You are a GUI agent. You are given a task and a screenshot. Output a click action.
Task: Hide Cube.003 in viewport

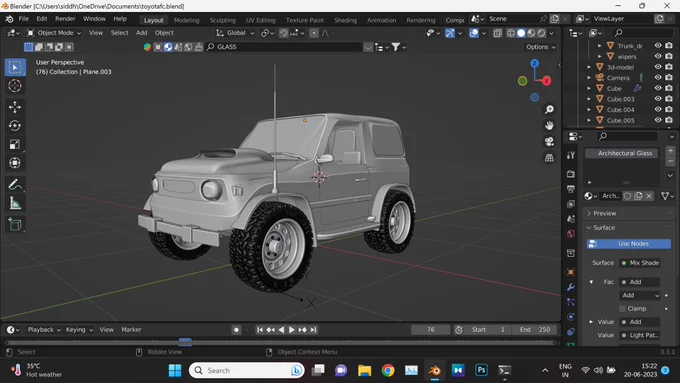click(x=658, y=99)
